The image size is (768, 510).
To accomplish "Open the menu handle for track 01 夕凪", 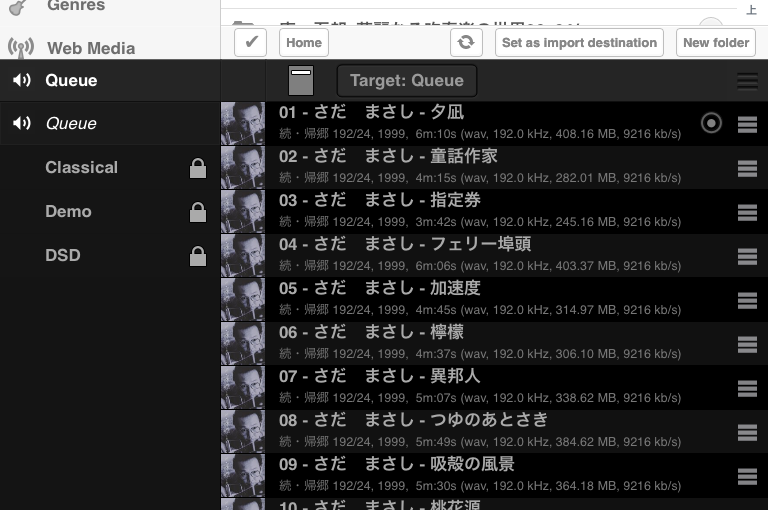I will coord(747,124).
